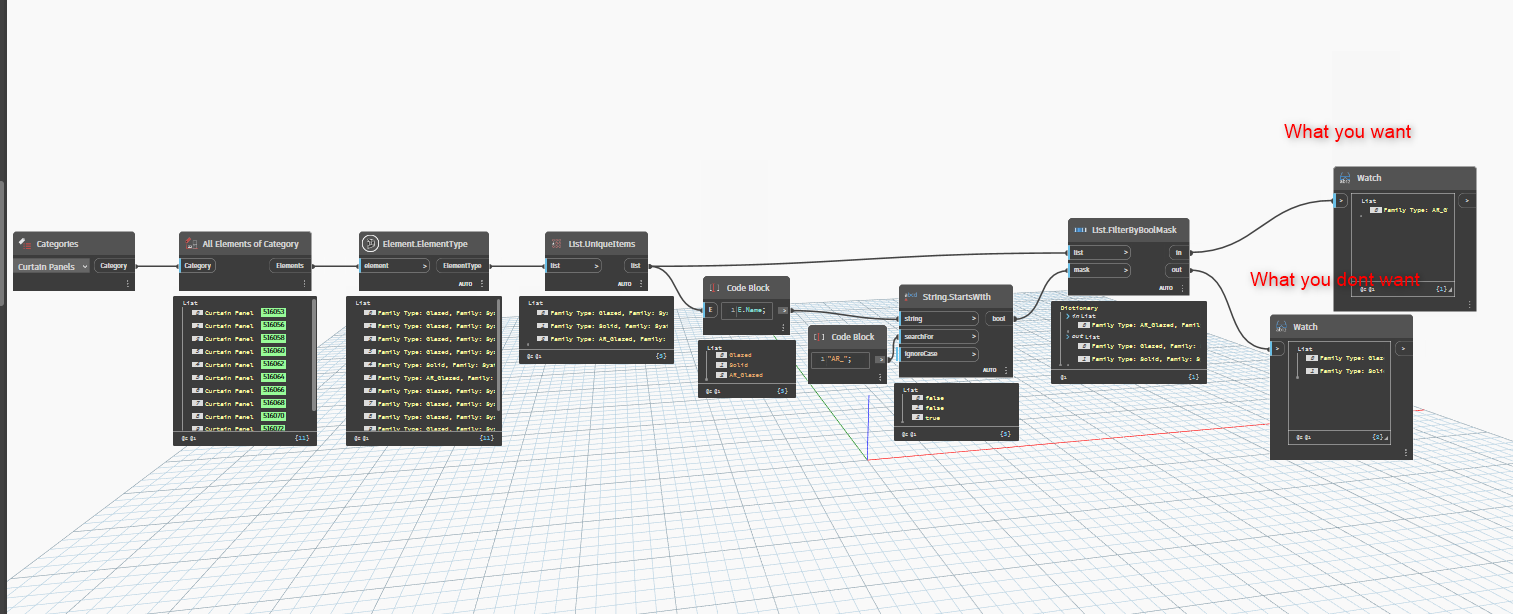Click the E input port on Code Block
The width and height of the screenshot is (1513, 614).
pos(711,310)
